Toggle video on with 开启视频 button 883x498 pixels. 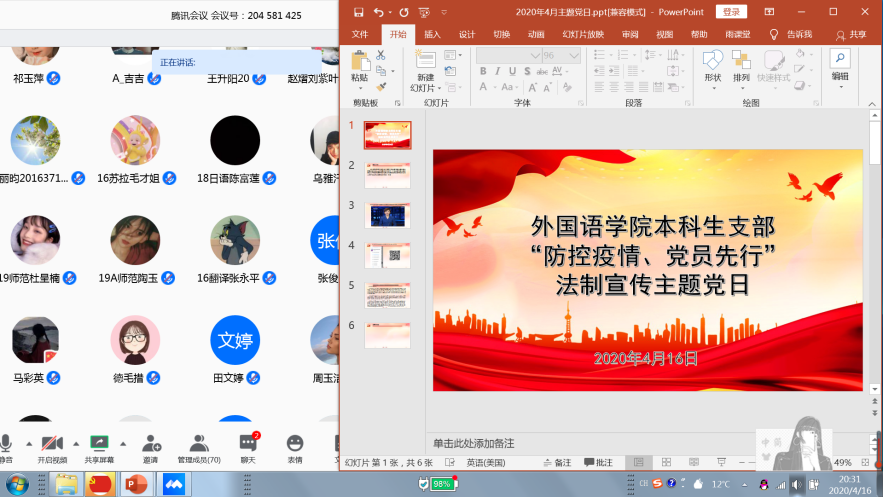pyautogui.click(x=53, y=444)
